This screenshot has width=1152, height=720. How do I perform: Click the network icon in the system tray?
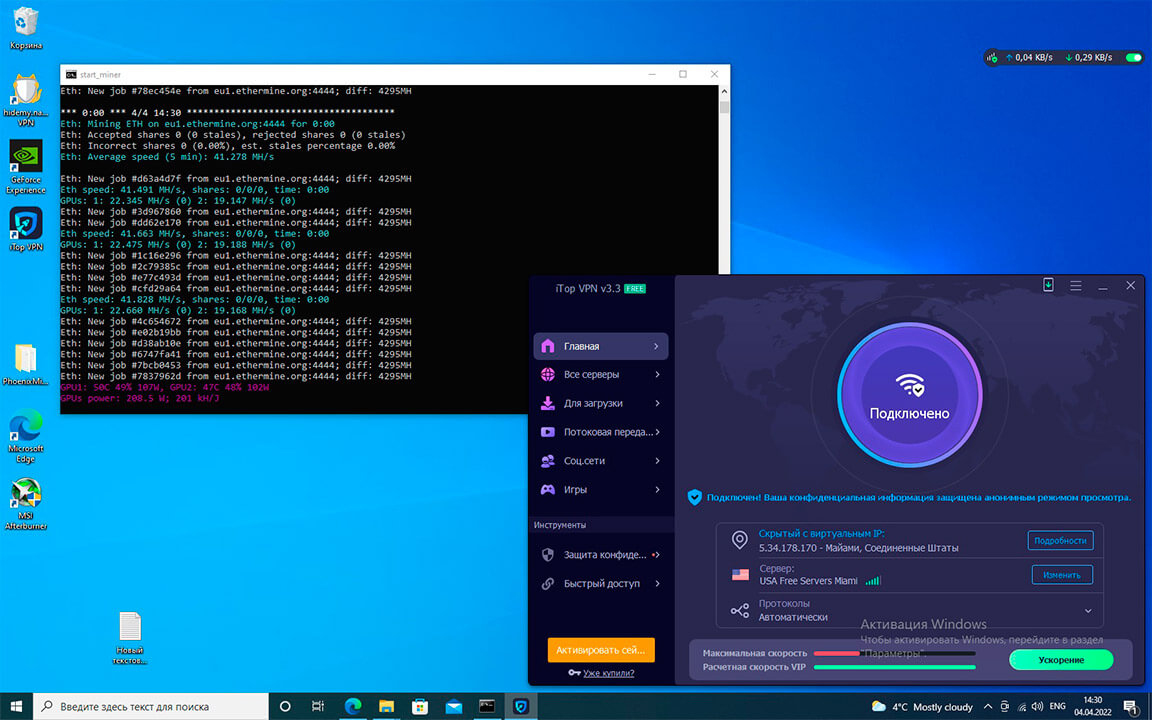(x=1021, y=707)
